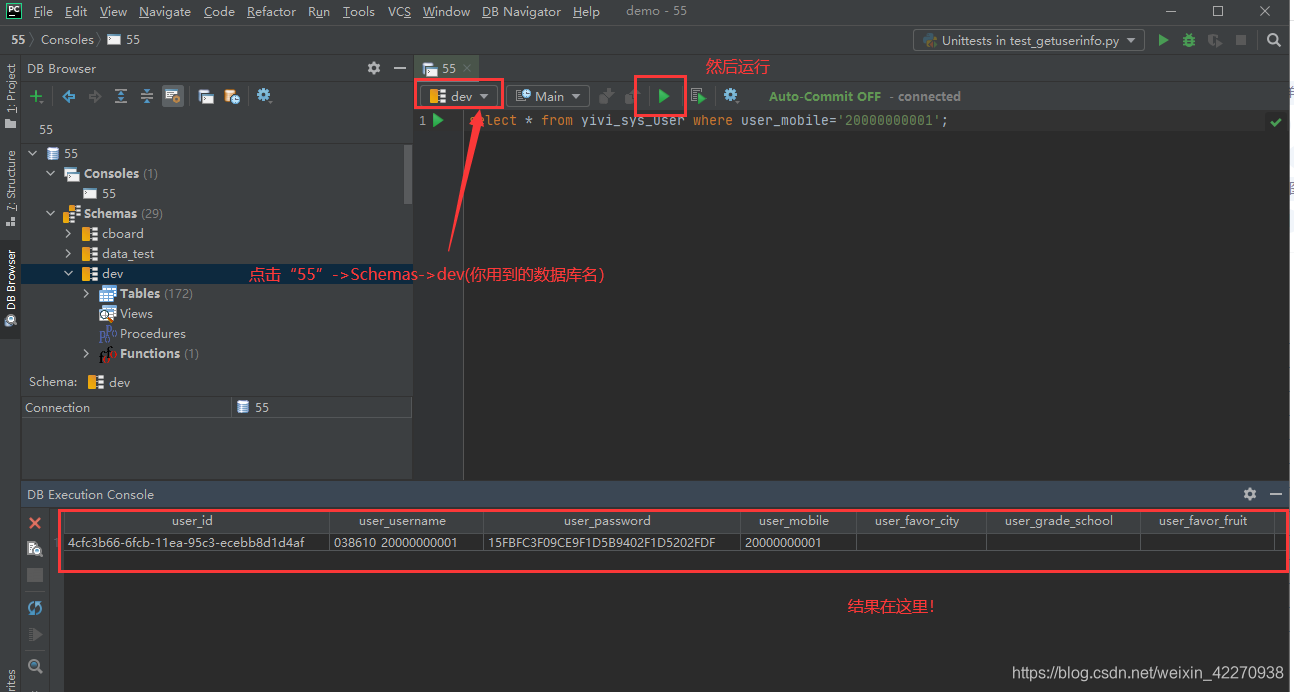
Task: Open the 1: Project side tool window
Action: 11,97
